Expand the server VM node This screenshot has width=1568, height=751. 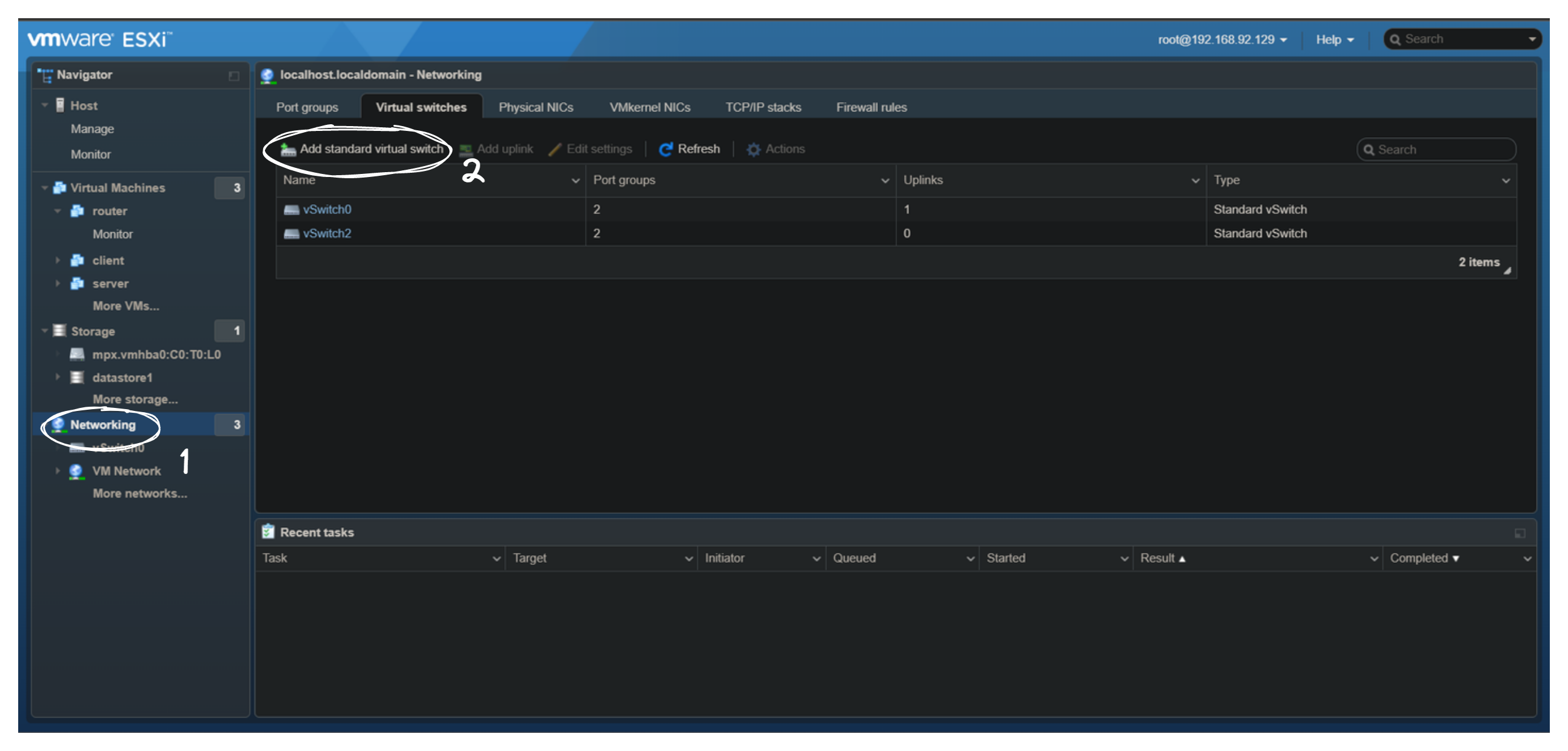click(x=58, y=284)
